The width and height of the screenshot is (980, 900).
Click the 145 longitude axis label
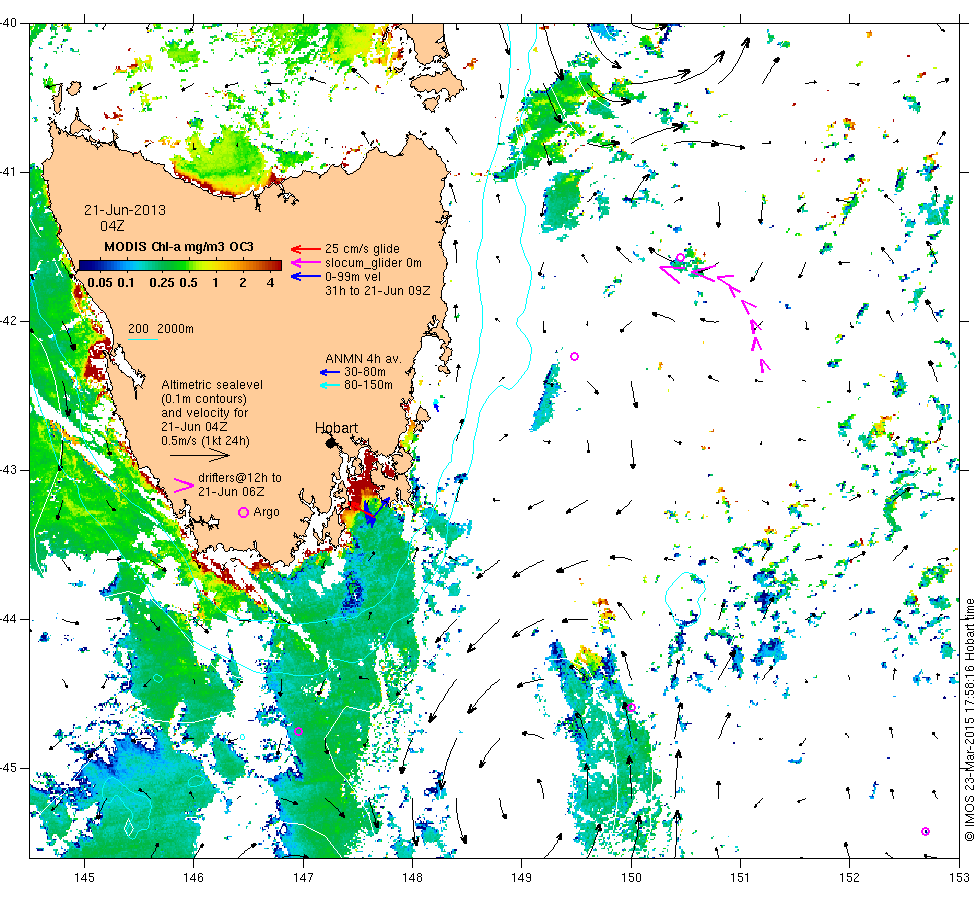tap(84, 878)
